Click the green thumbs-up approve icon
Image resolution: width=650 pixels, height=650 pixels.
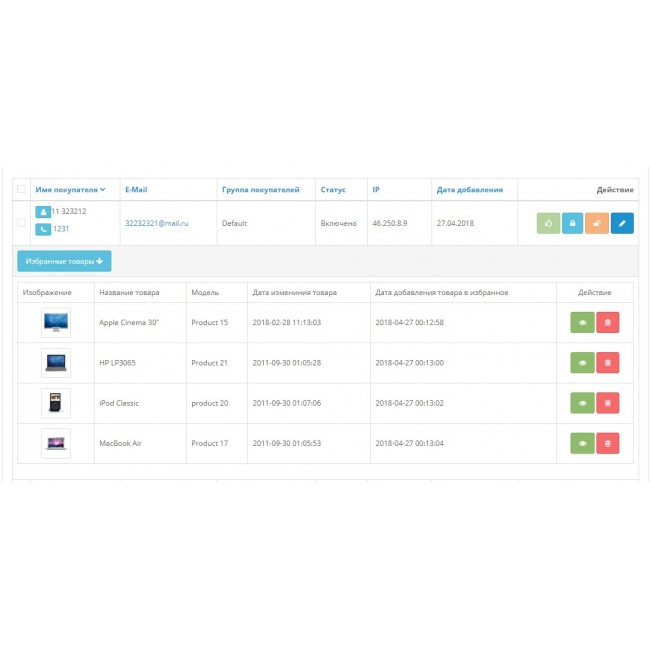coord(548,223)
